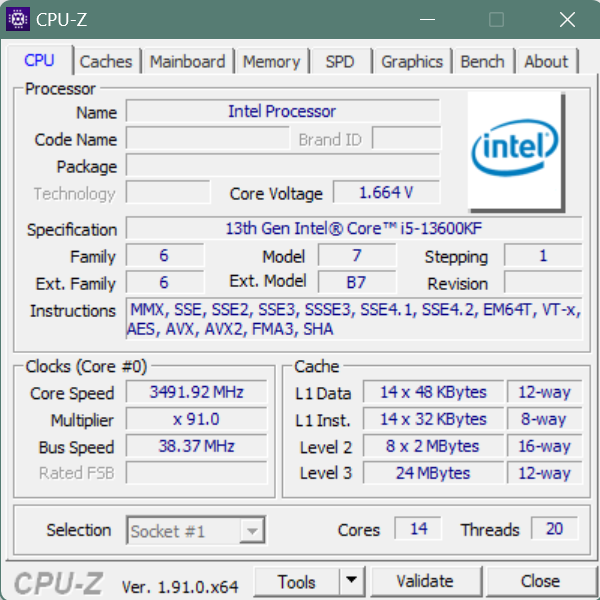Click the version text Ver. 1.91.0.x64
Viewport: 600px width, 600px height.
(x=180, y=587)
